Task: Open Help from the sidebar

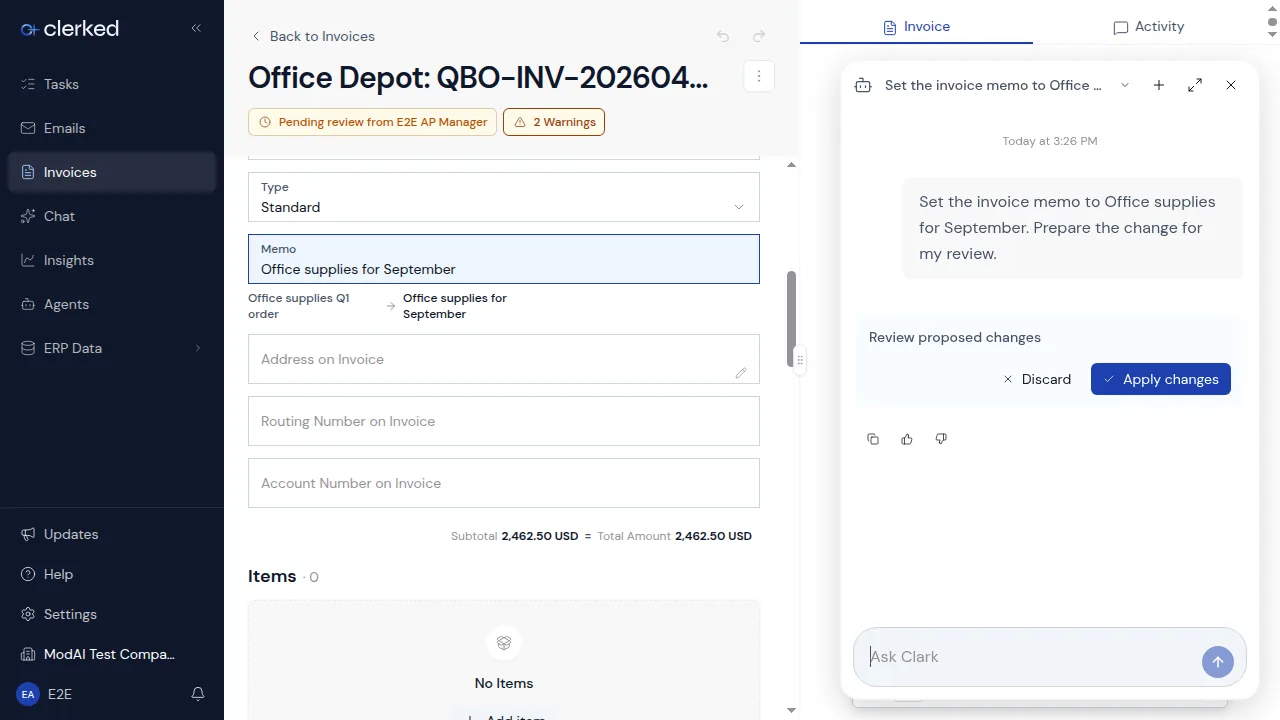Action: 112,574
